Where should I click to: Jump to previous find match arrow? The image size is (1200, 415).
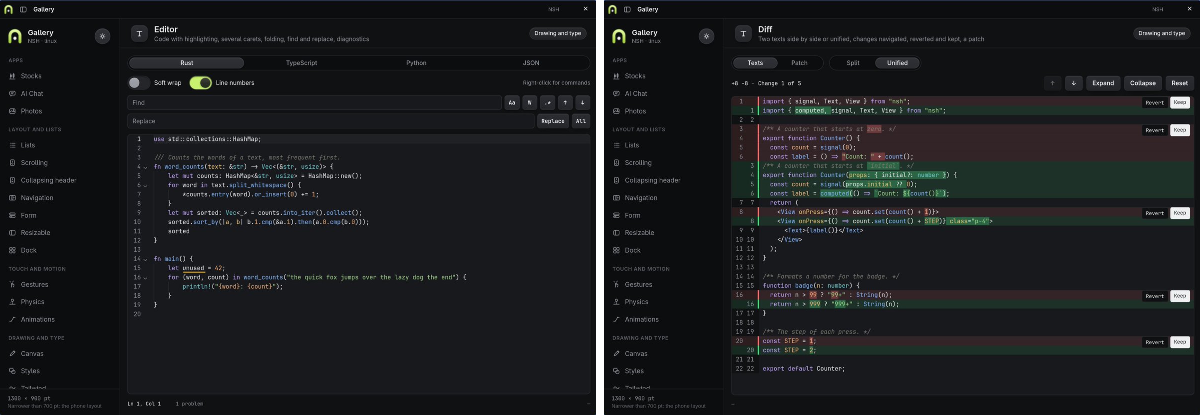click(565, 102)
